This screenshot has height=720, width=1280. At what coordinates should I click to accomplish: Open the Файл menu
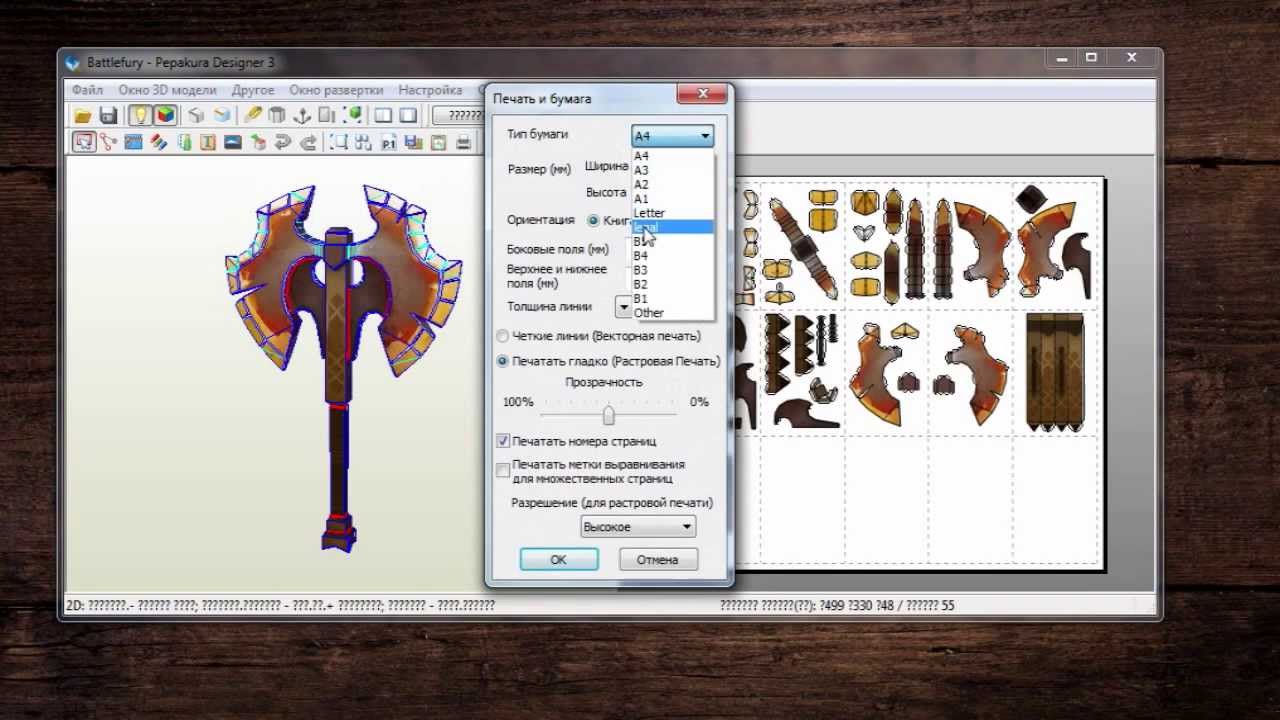pos(88,90)
